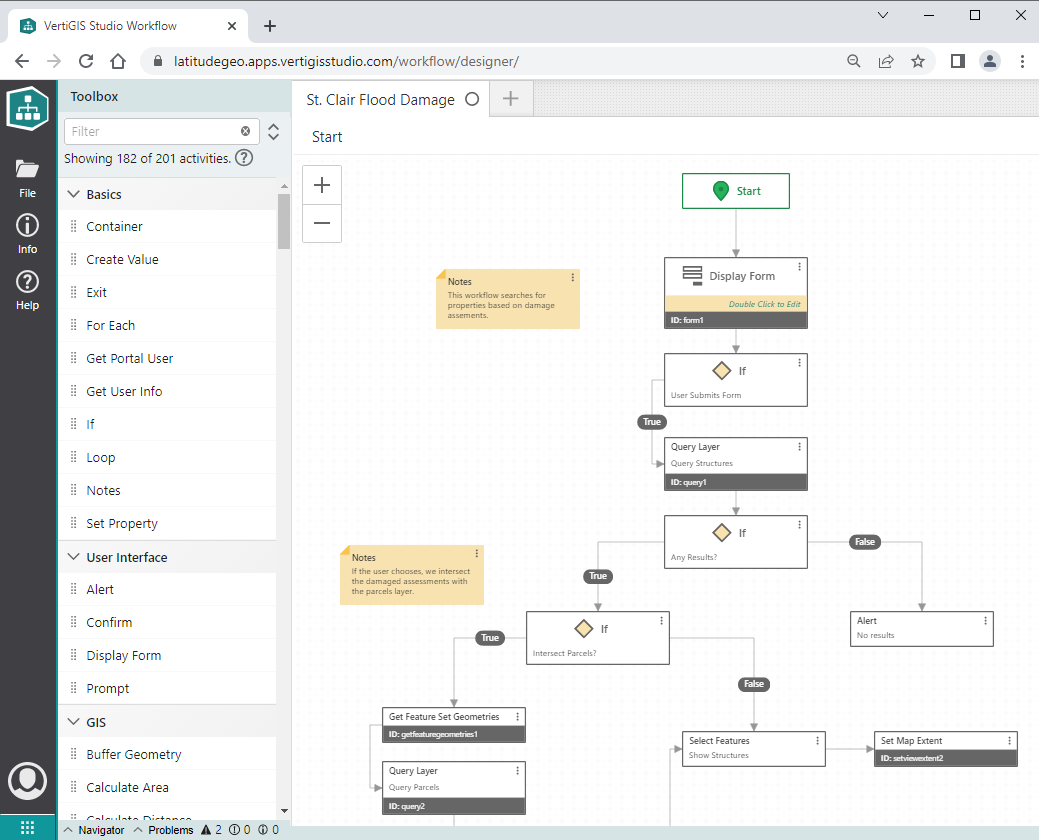This screenshot has width=1039, height=840.
Task: Zoom out using the minus button on canvas
Action: tap(321, 223)
